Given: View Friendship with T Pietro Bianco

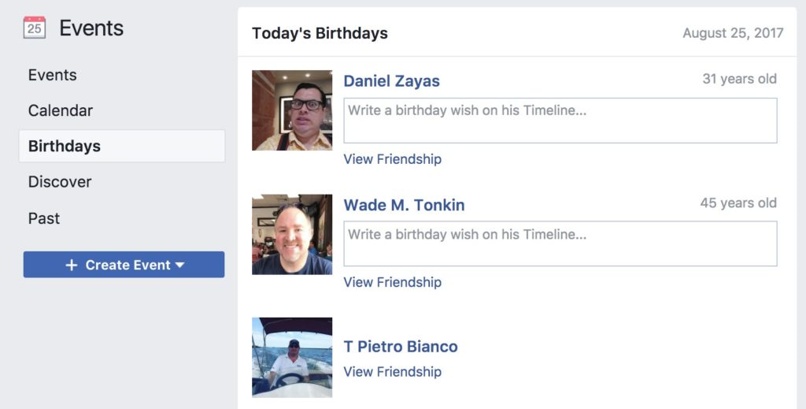Looking at the screenshot, I should tap(392, 372).
